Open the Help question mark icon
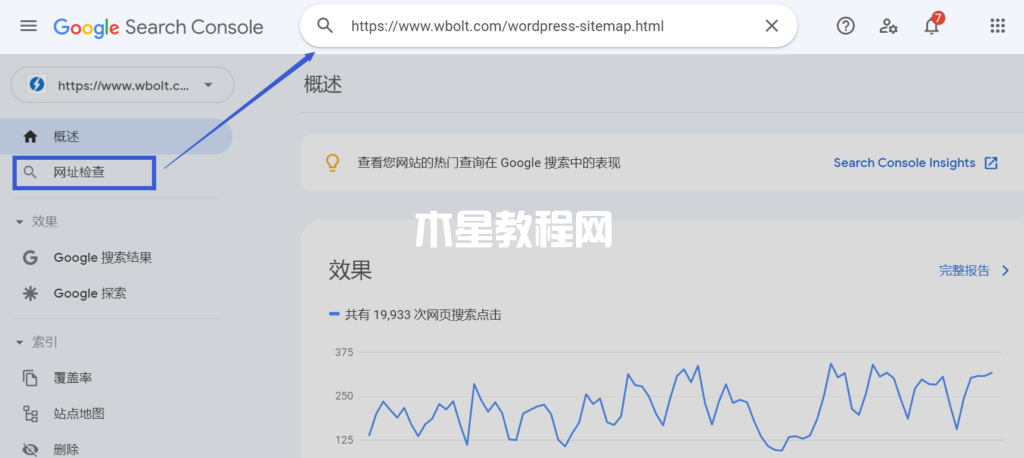The image size is (1024, 458). pos(846,26)
